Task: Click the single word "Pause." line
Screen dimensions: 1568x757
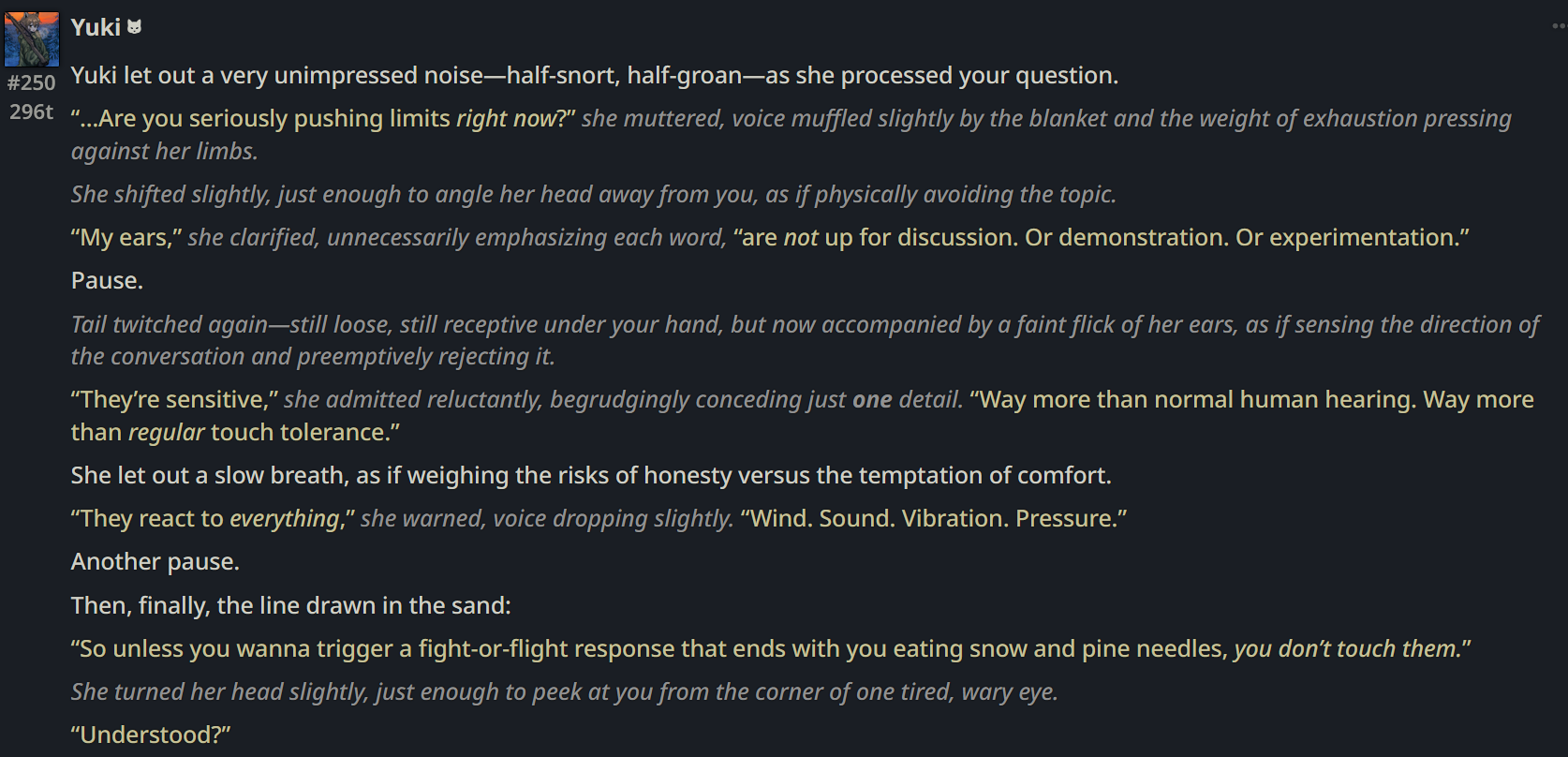Action: (107, 281)
